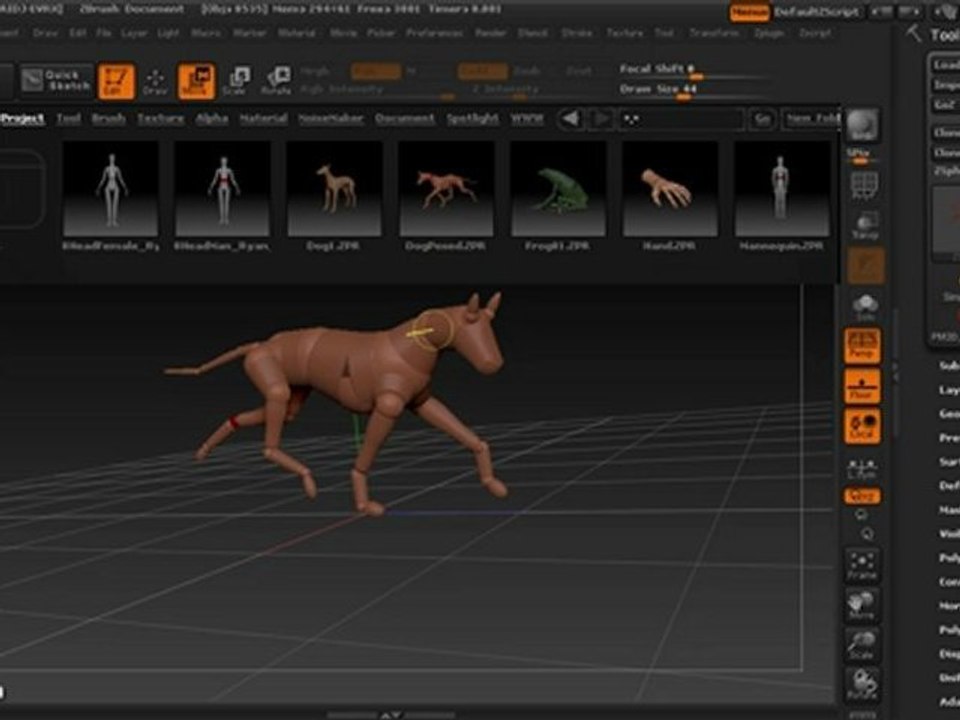Click the Import button in Tool palette
The image size is (960, 720).
[945, 84]
